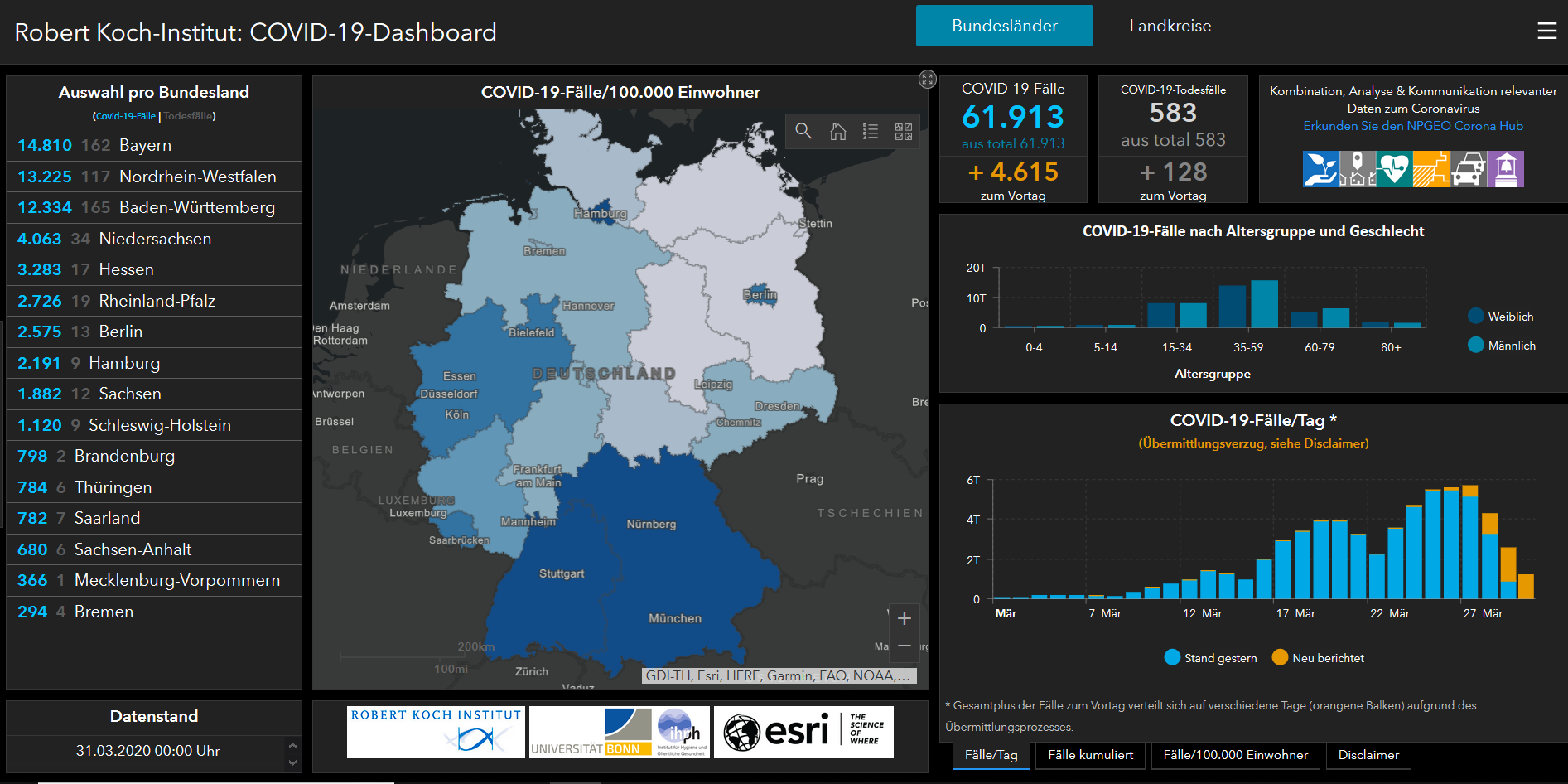Toggle the Neu berichtet legend series
The image size is (1568, 784).
pos(1318,657)
